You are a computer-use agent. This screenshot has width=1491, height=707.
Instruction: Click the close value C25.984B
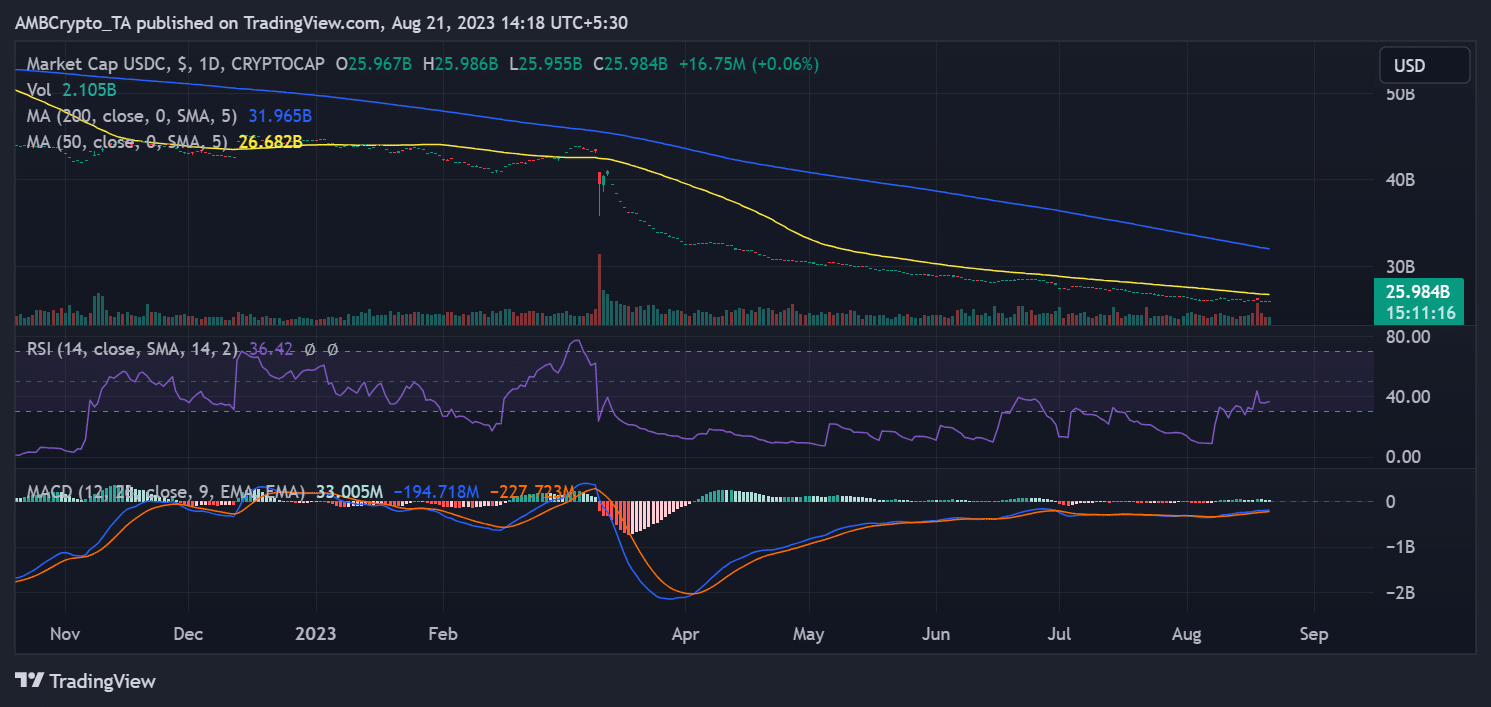(x=631, y=64)
